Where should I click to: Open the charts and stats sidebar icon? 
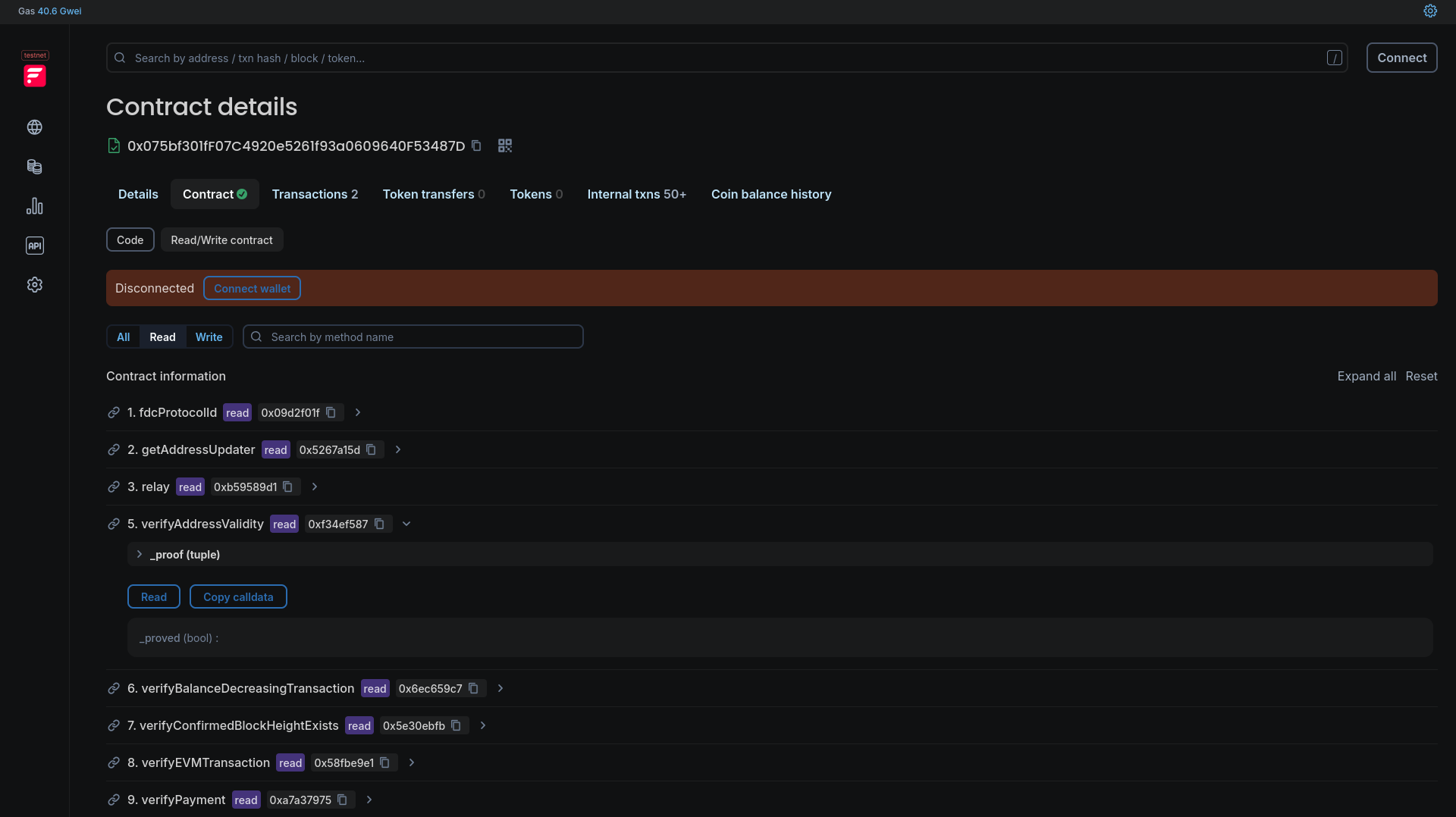pyautogui.click(x=35, y=206)
